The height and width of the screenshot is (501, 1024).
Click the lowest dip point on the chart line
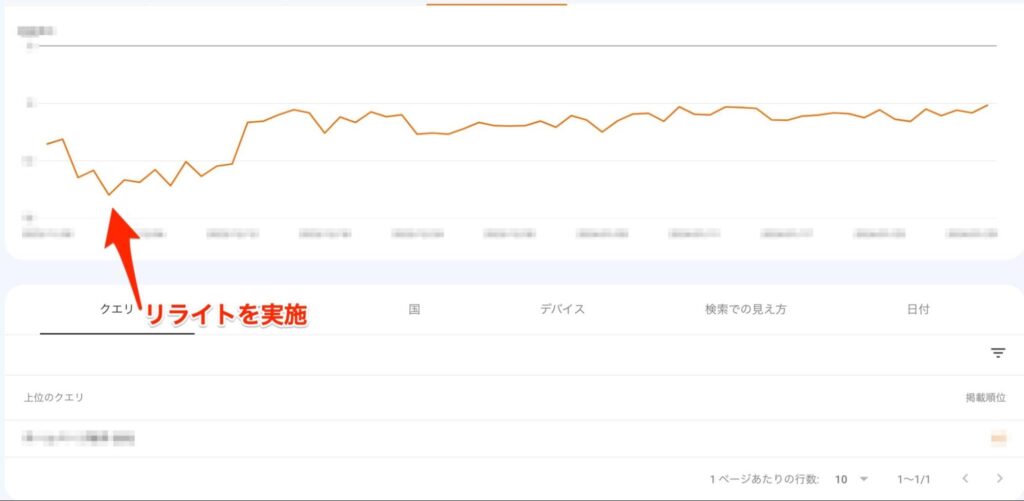point(109,195)
